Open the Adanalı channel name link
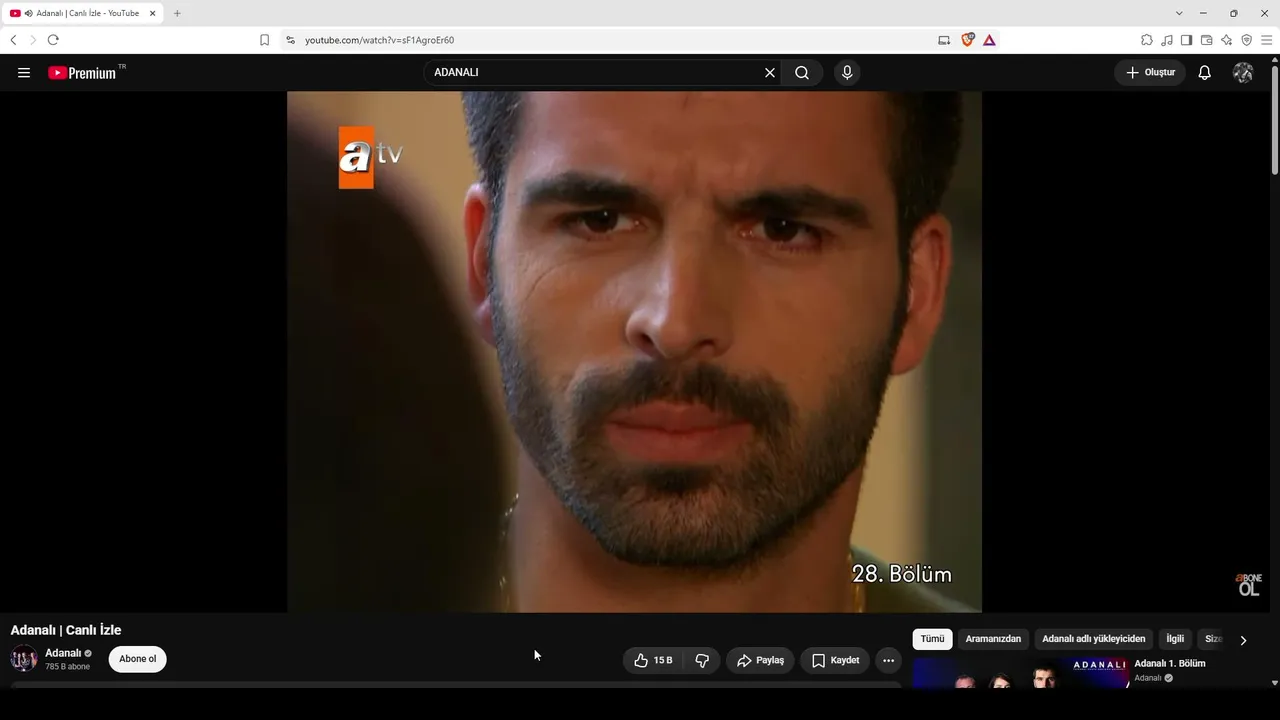The height and width of the screenshot is (720, 1280). pos(63,653)
